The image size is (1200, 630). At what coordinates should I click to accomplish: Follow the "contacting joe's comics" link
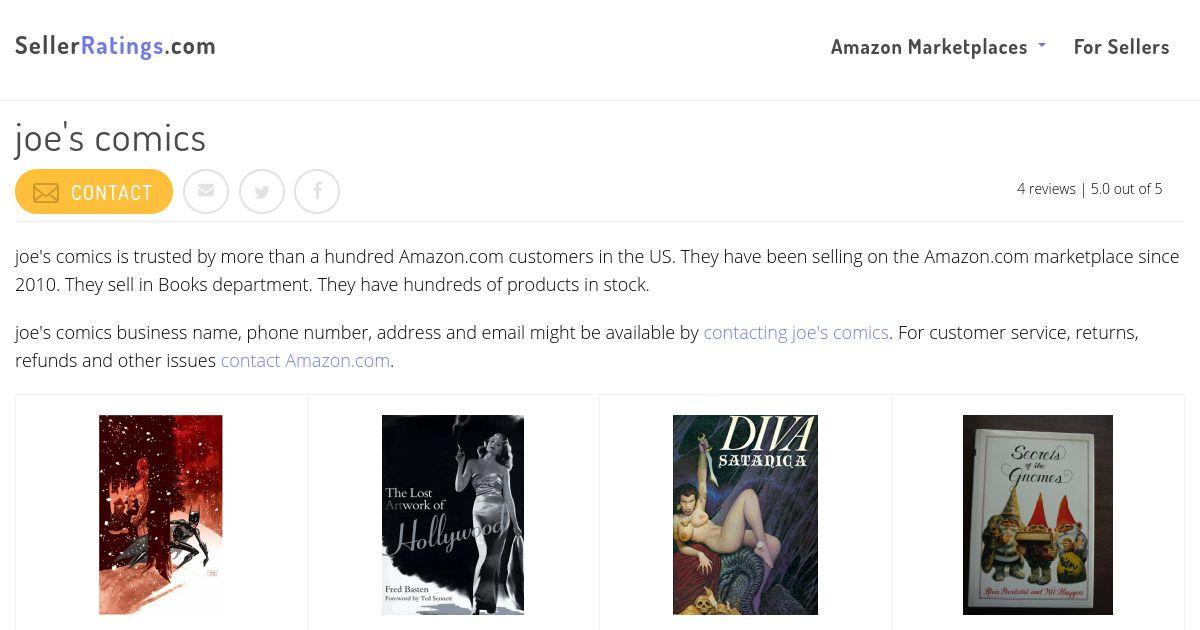coord(796,332)
